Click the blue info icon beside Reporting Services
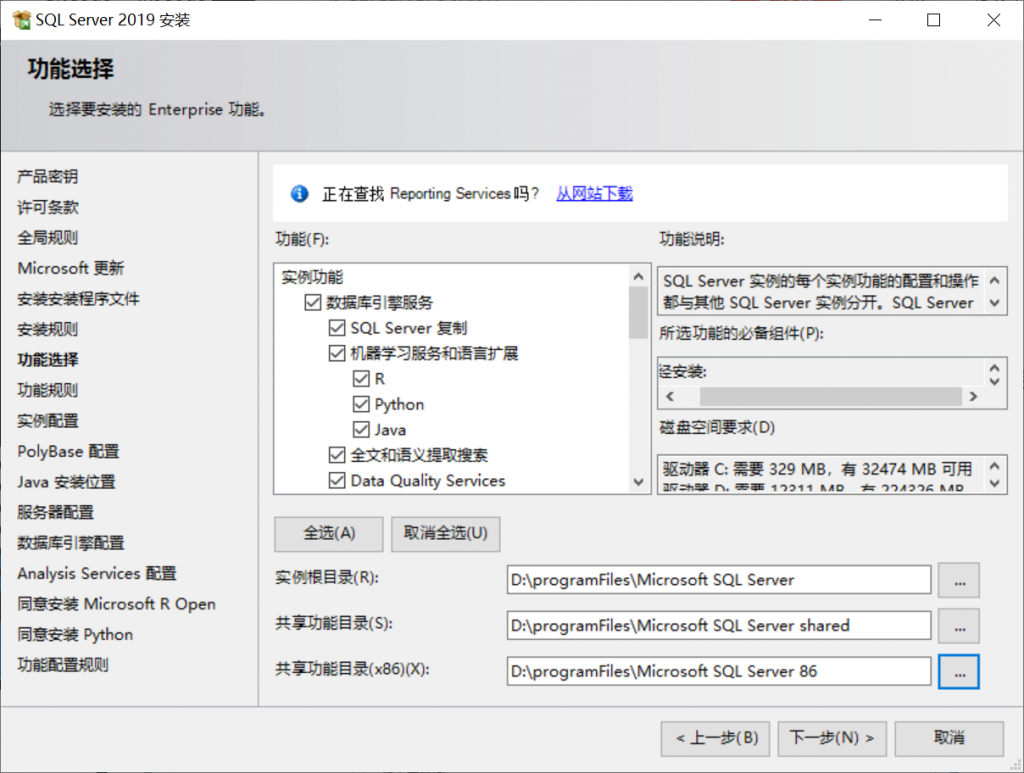Screen dimensions: 1024x773 coord(298,194)
